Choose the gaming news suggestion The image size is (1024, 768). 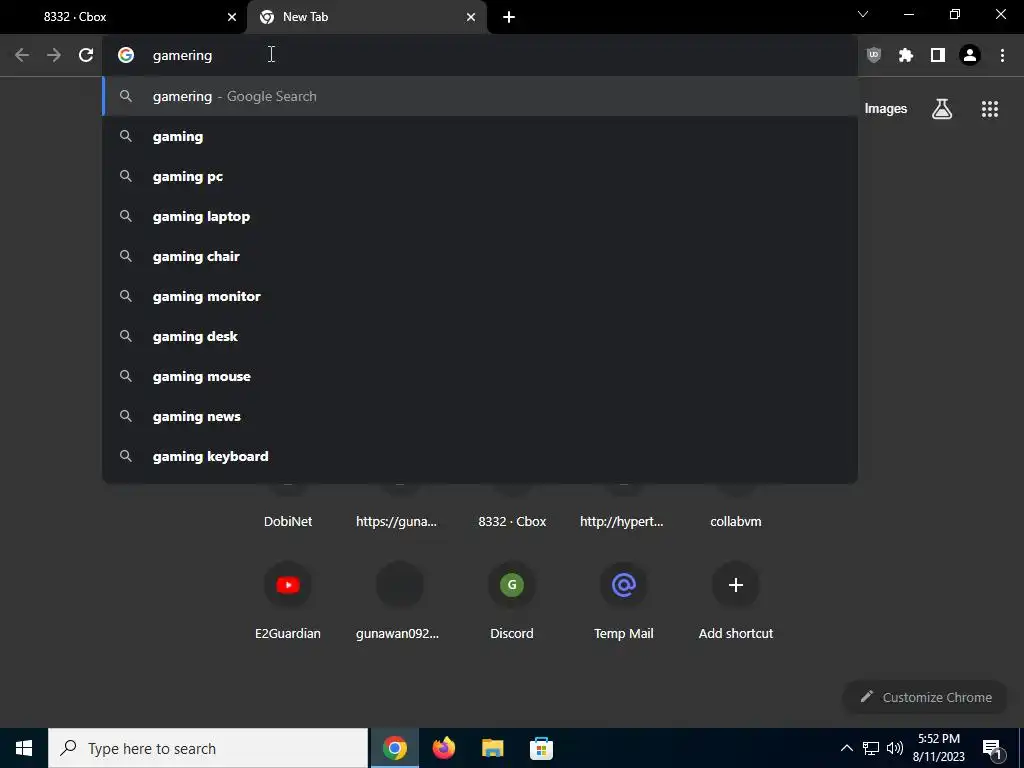(480, 416)
